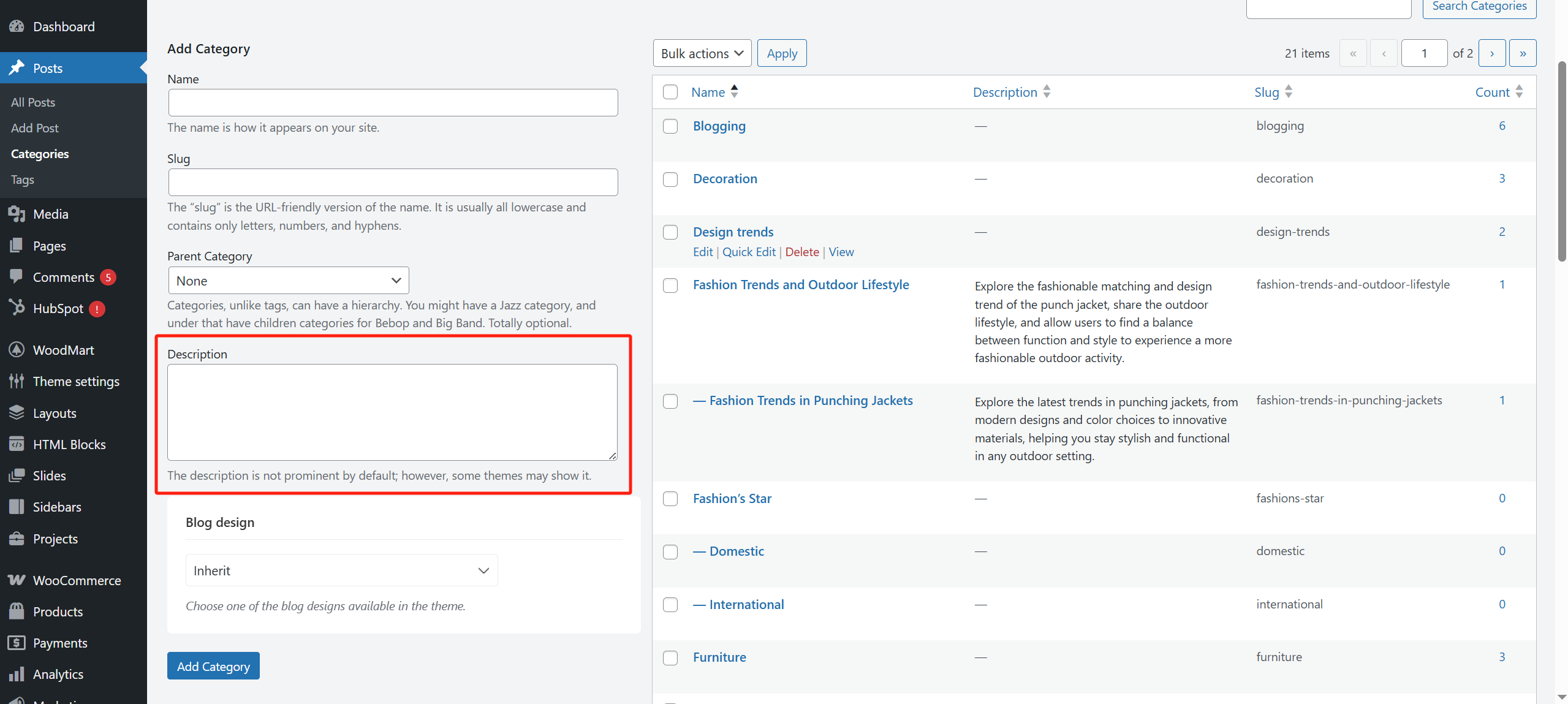Check the Blogging category checkbox
This screenshot has height=704, width=1568.
[670, 126]
